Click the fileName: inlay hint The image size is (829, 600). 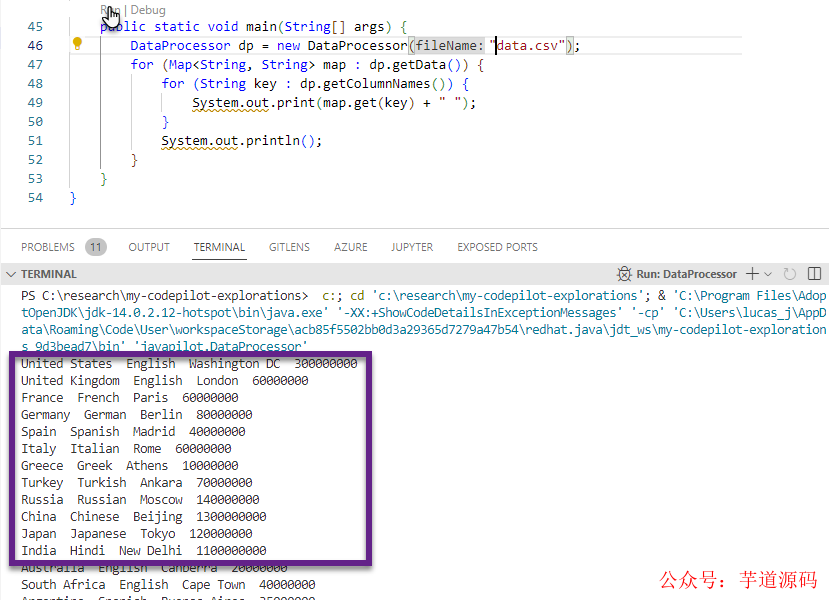click(x=449, y=45)
